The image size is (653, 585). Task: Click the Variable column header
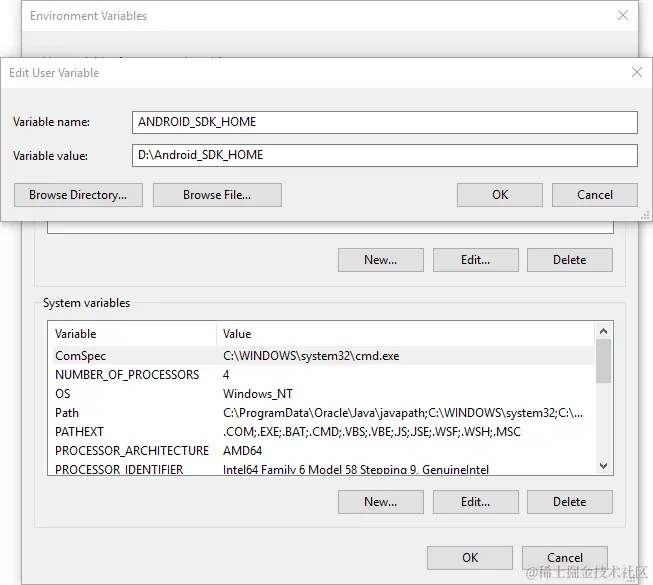(134, 334)
